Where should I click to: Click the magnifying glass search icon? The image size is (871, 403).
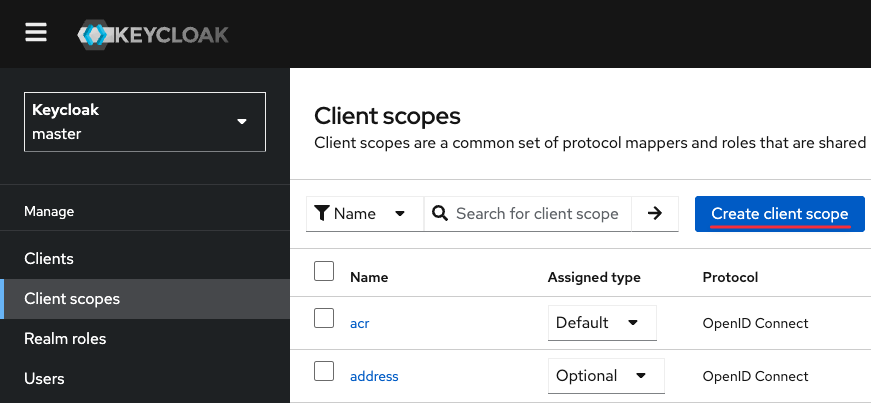click(x=440, y=213)
